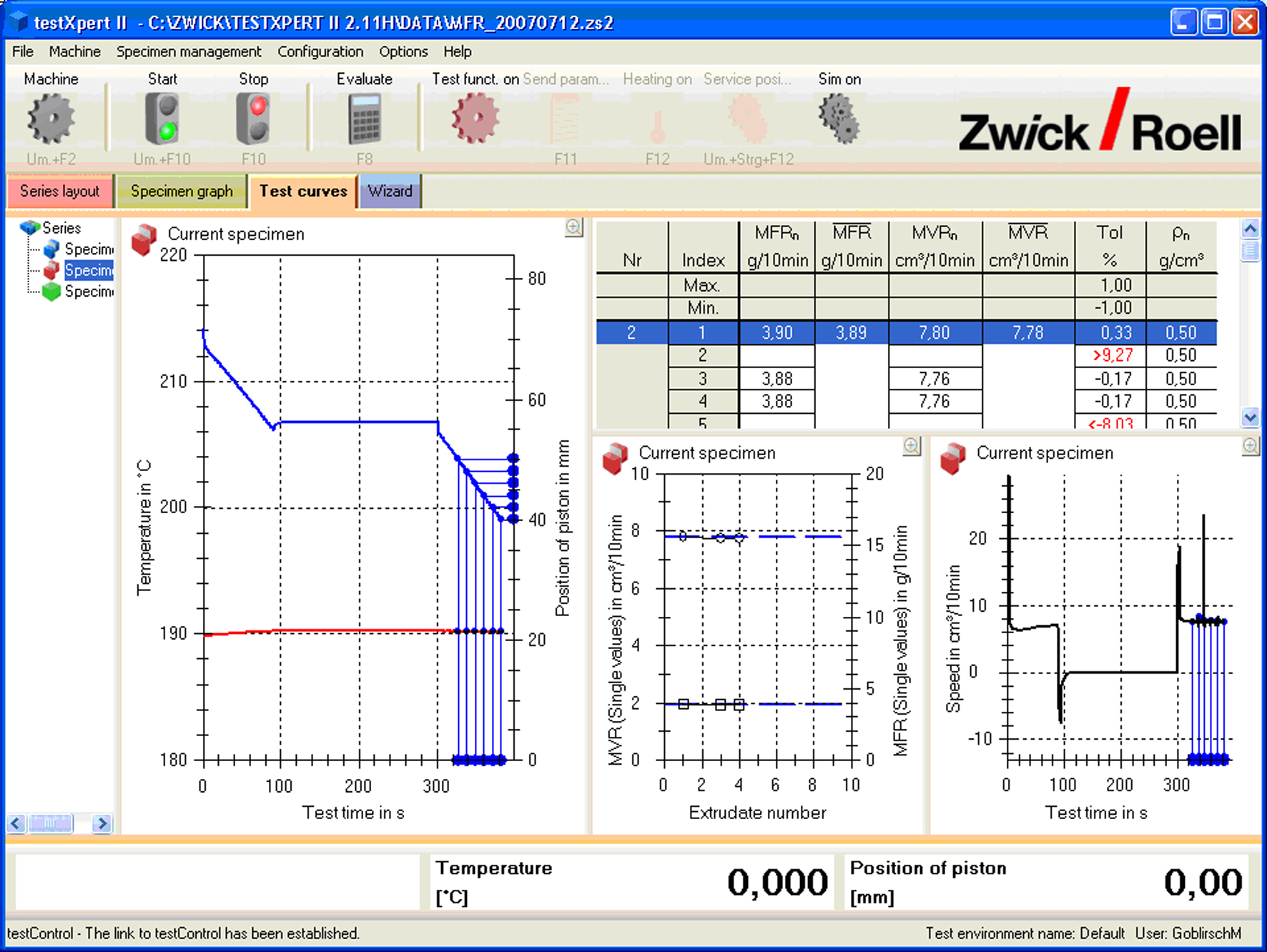The width and height of the screenshot is (1267, 952).
Task: Click the Tol % column header
Action: (x=1110, y=247)
